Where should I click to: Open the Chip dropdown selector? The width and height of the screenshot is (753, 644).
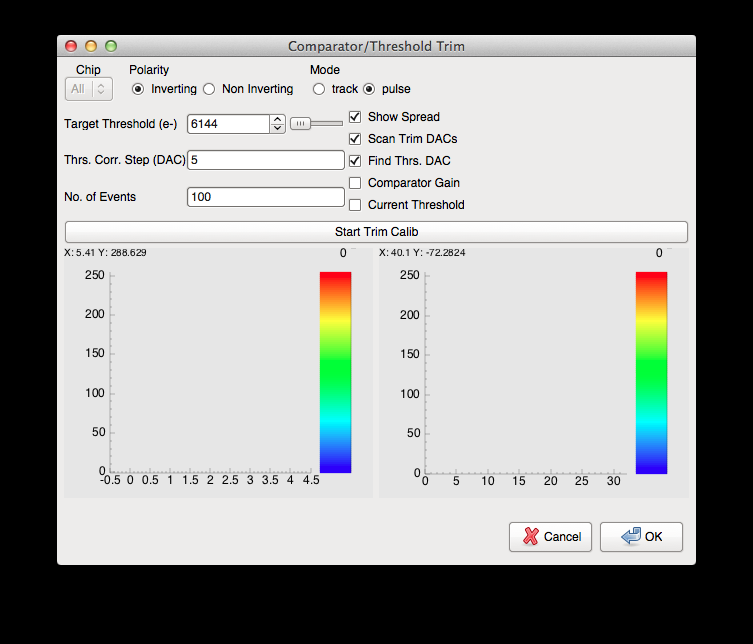coord(89,89)
